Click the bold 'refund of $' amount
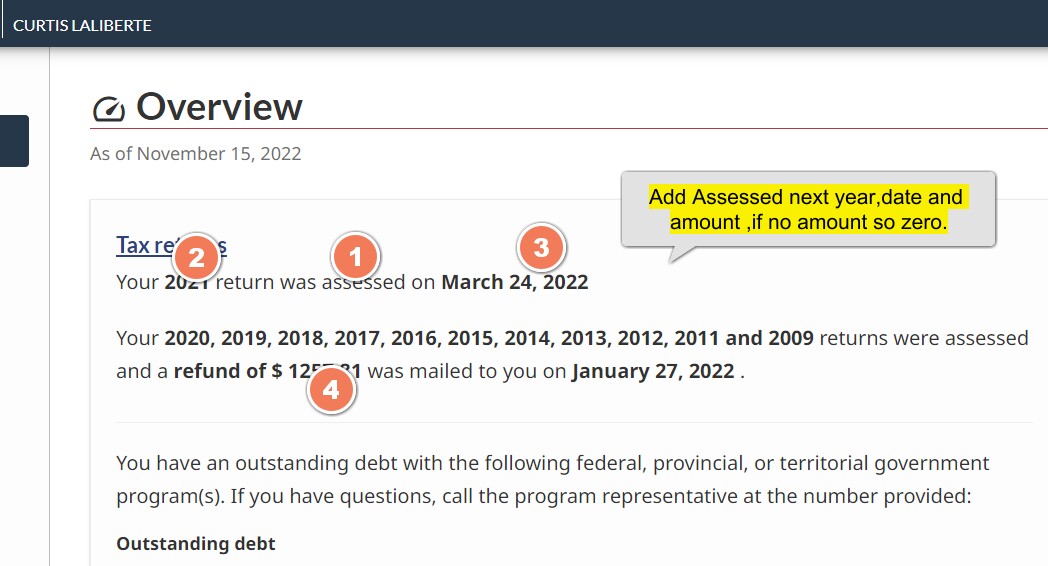Viewport: 1048px width, 566px height. click(x=228, y=372)
